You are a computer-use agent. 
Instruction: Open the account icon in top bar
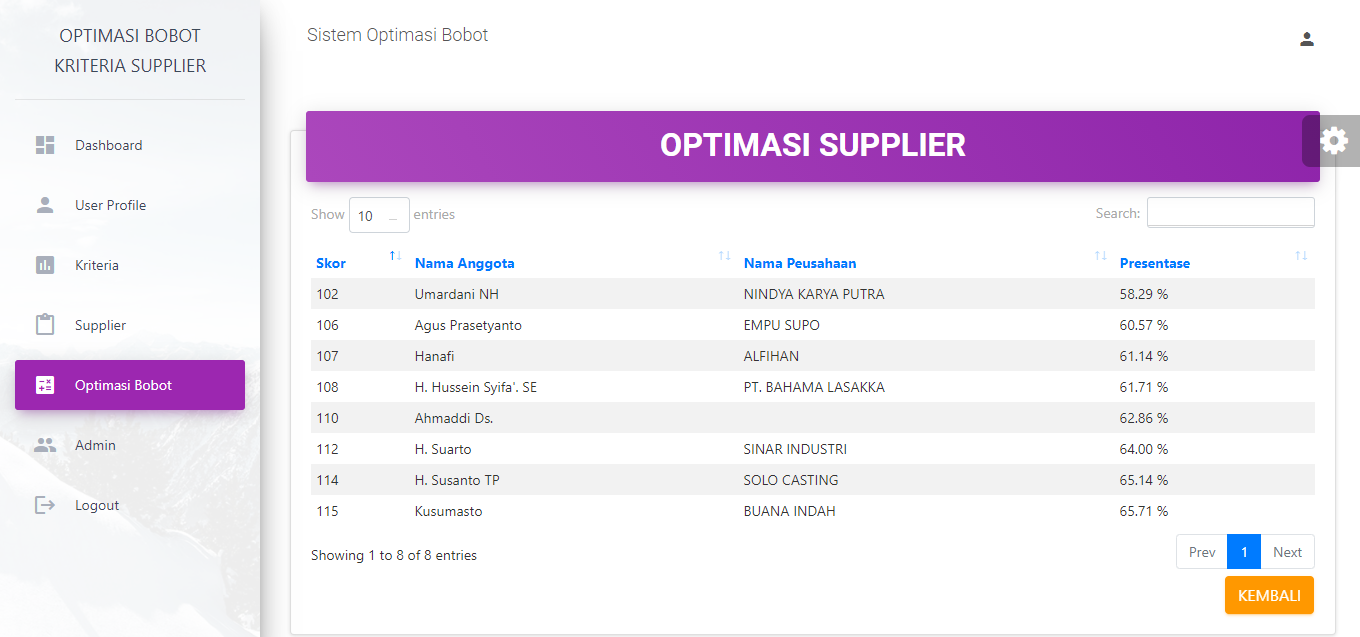click(x=1306, y=40)
